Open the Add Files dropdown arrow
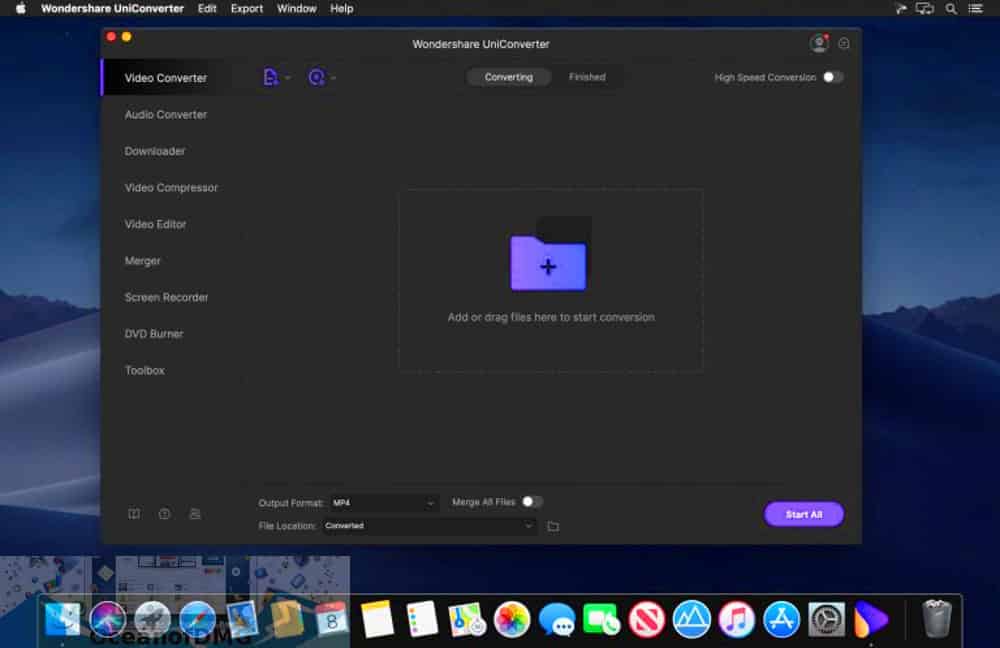1000x648 pixels. (288, 78)
